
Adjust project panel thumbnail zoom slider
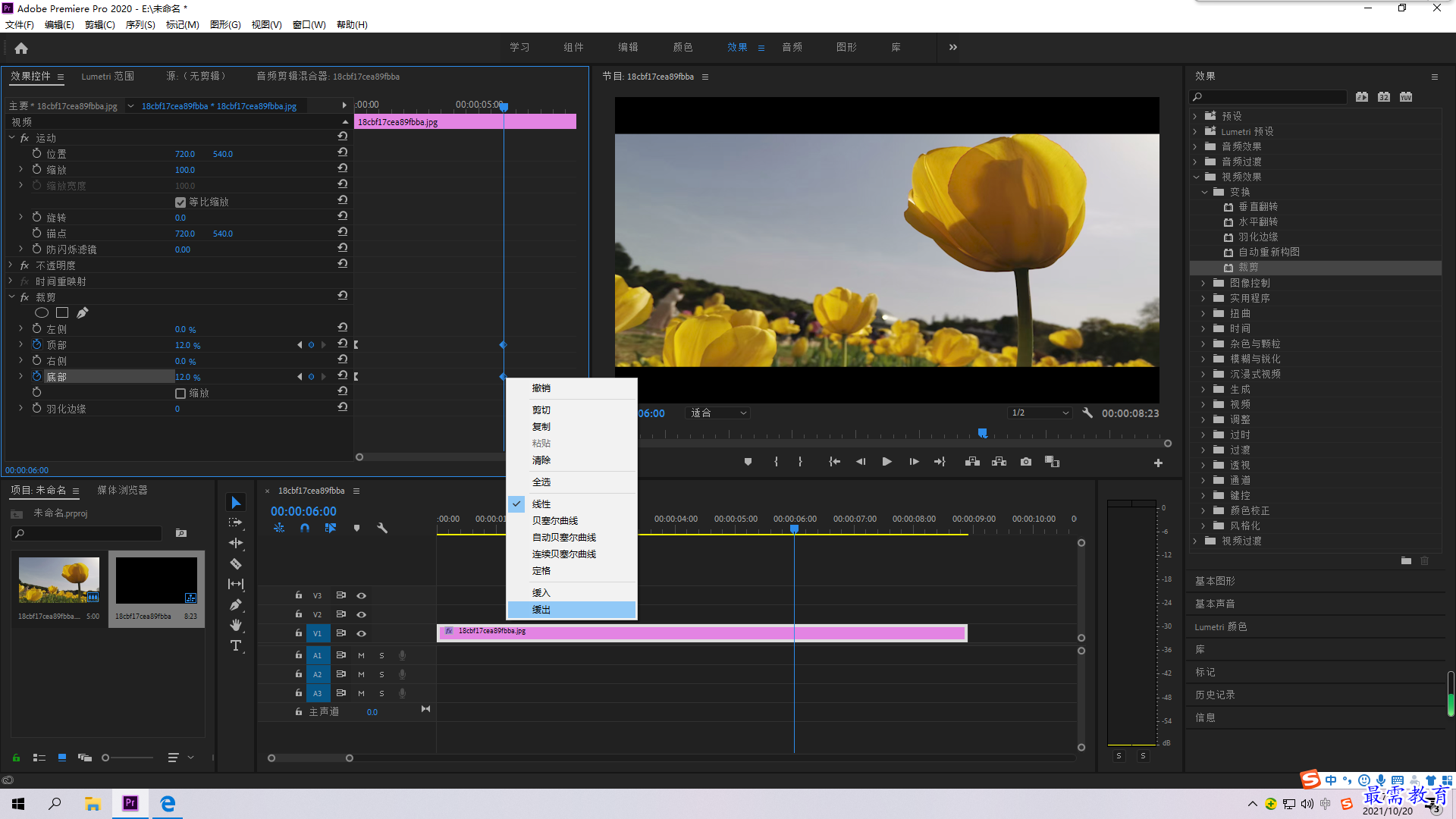click(x=105, y=758)
